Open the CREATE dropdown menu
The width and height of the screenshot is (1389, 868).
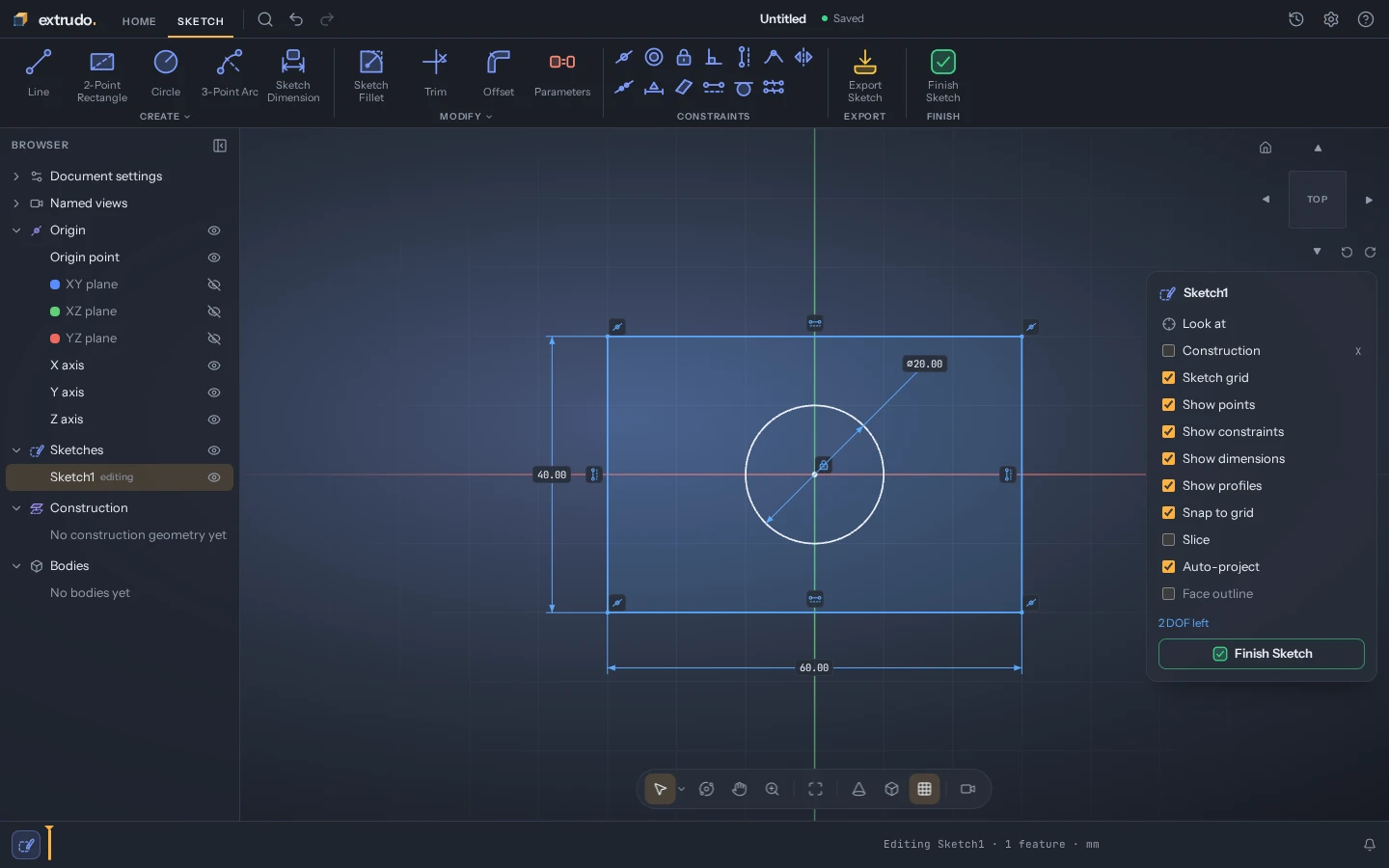(165, 117)
